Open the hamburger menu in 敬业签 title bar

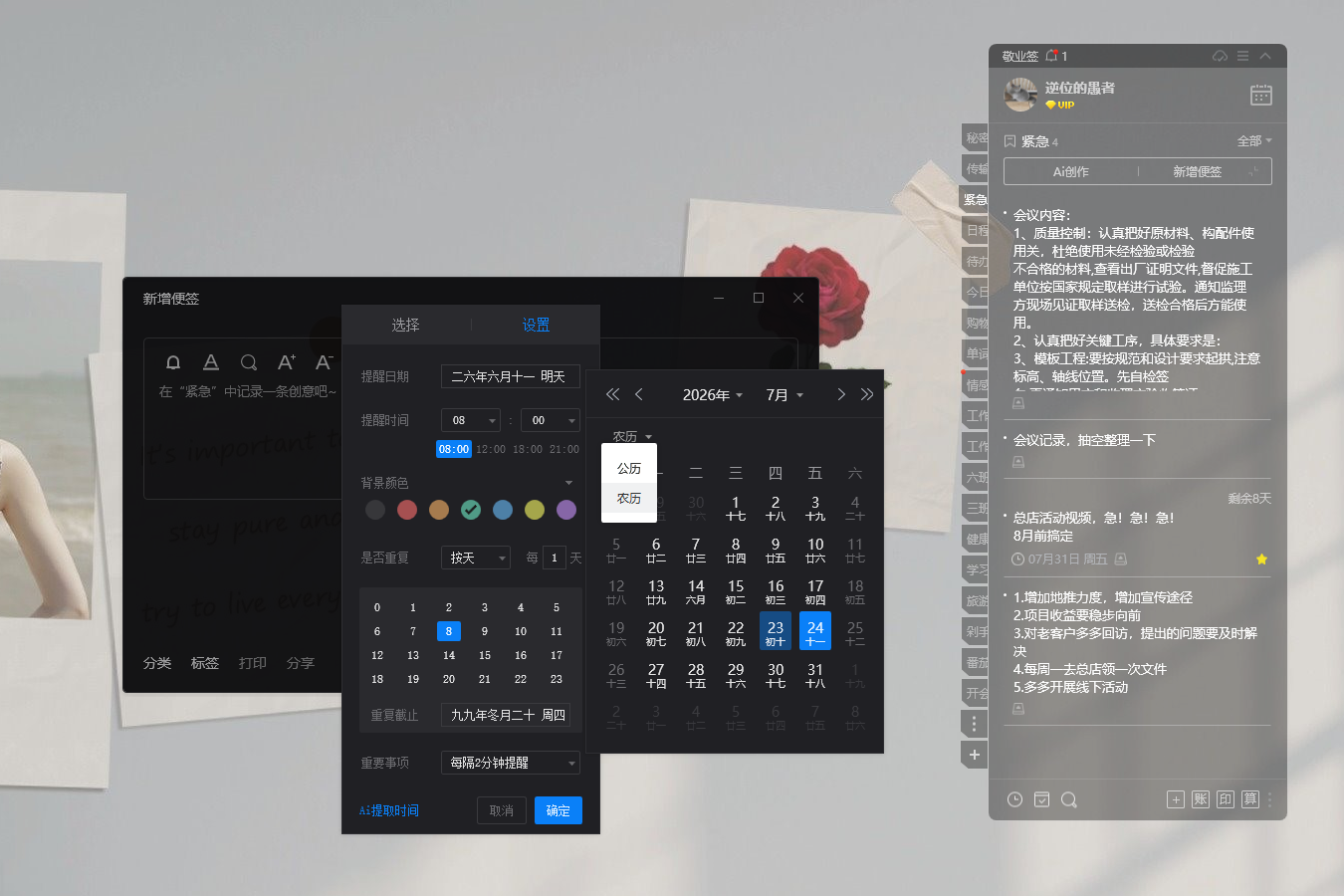pyautogui.click(x=1243, y=56)
